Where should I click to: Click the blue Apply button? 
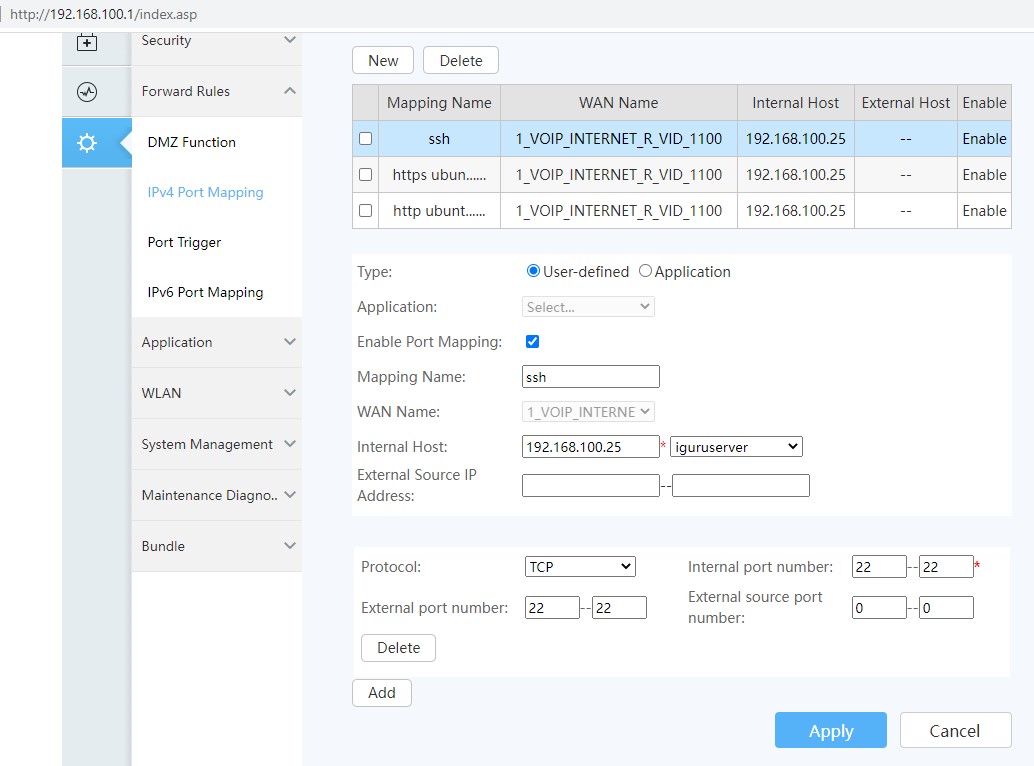click(x=831, y=730)
